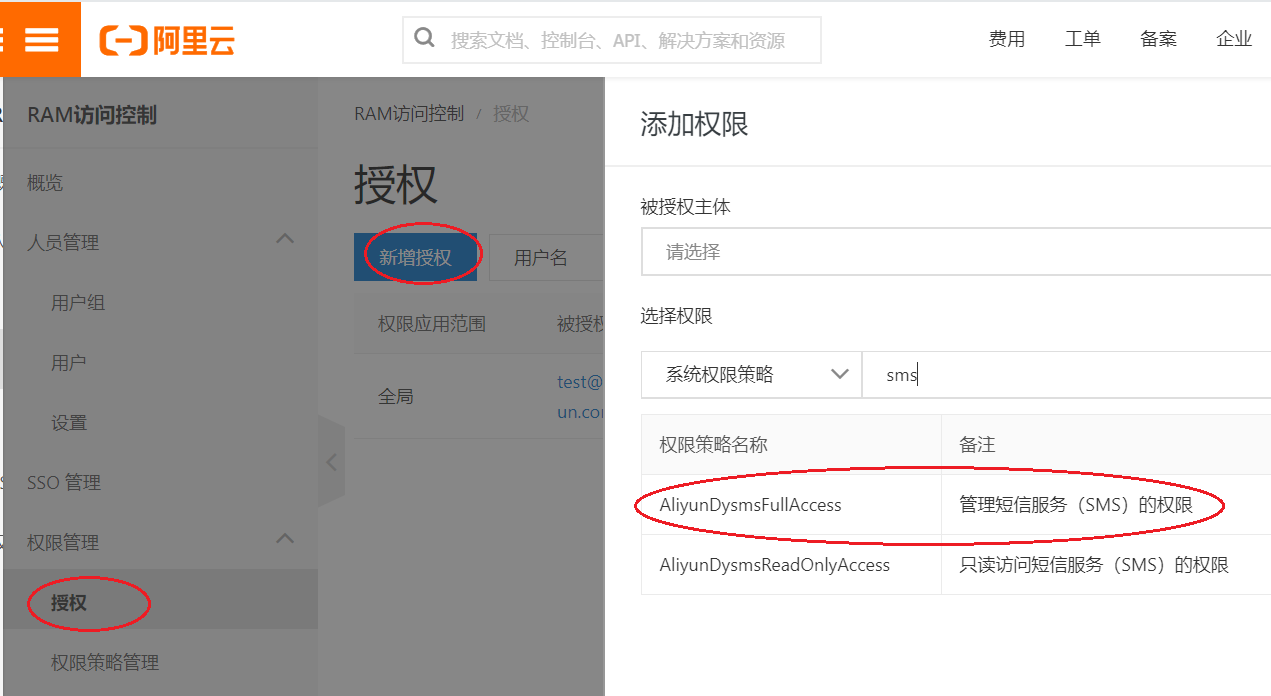Click the 管理短信服务（SMS）的权限 description

tap(1076, 505)
